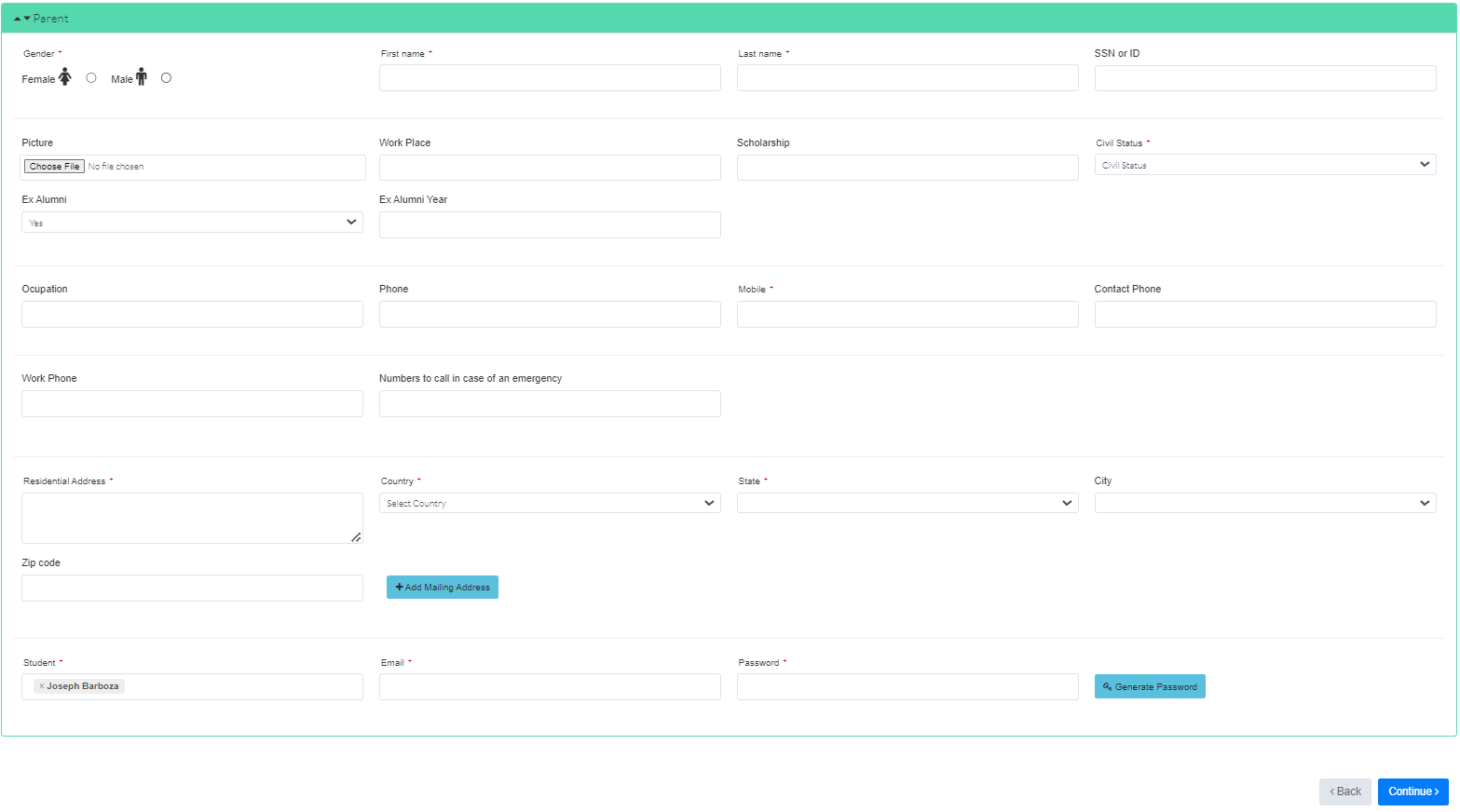This screenshot has height=812, width=1460.
Task: Click the Continue button
Action: pos(1413,792)
